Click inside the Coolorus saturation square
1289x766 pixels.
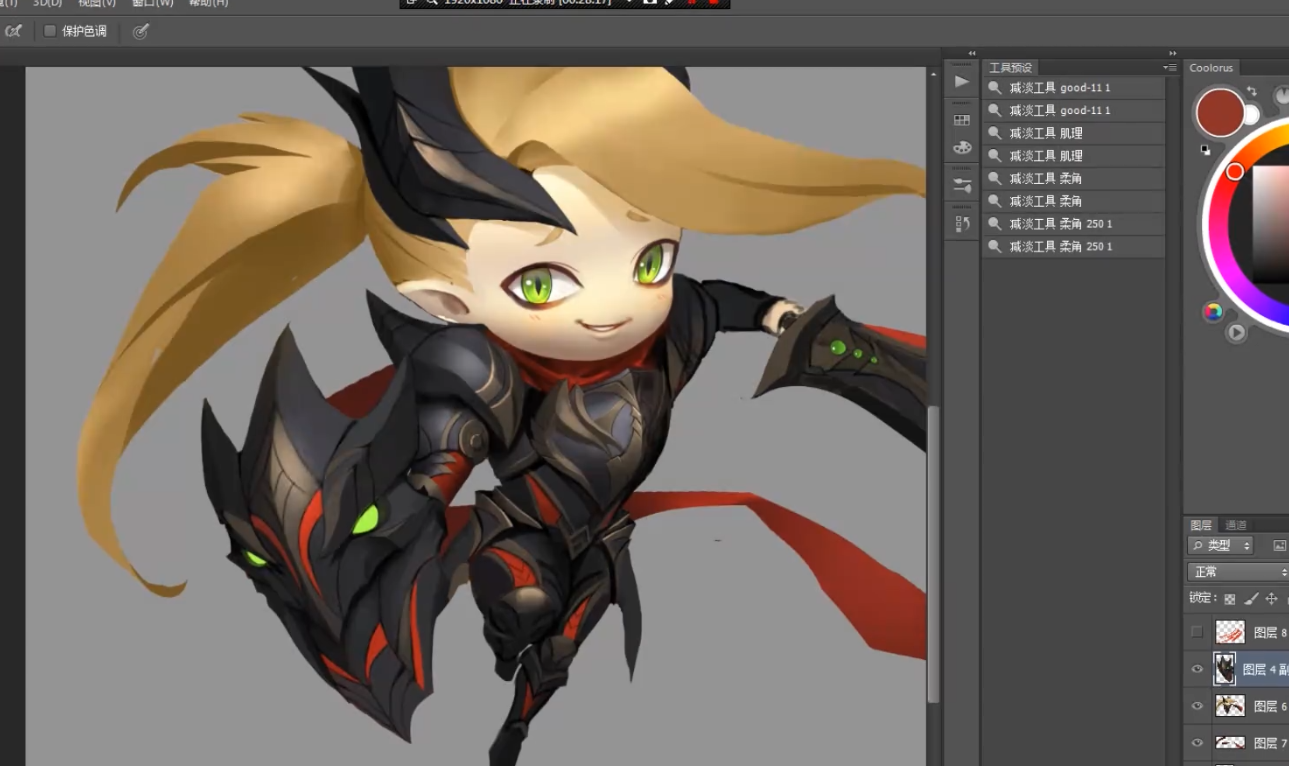tap(1270, 225)
